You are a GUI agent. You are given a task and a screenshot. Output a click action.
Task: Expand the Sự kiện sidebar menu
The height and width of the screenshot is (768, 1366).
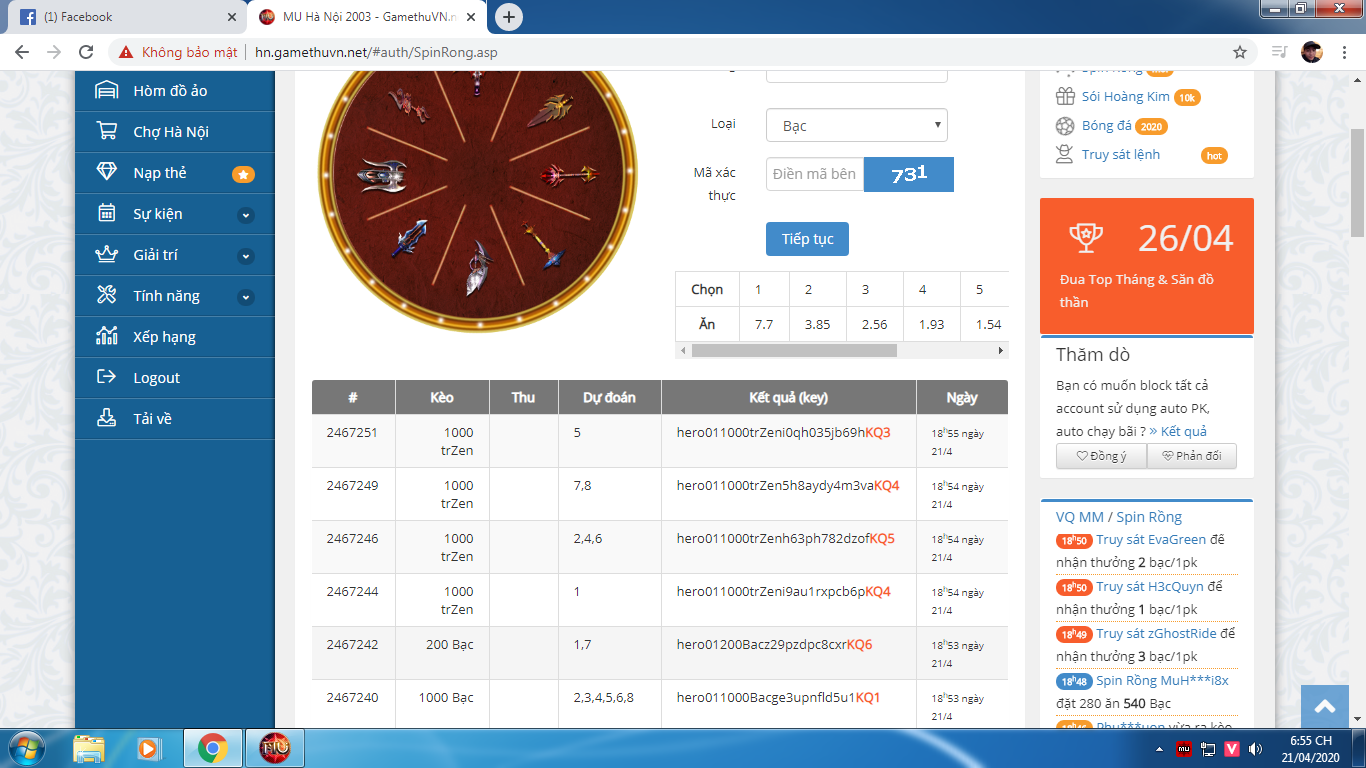coord(246,215)
